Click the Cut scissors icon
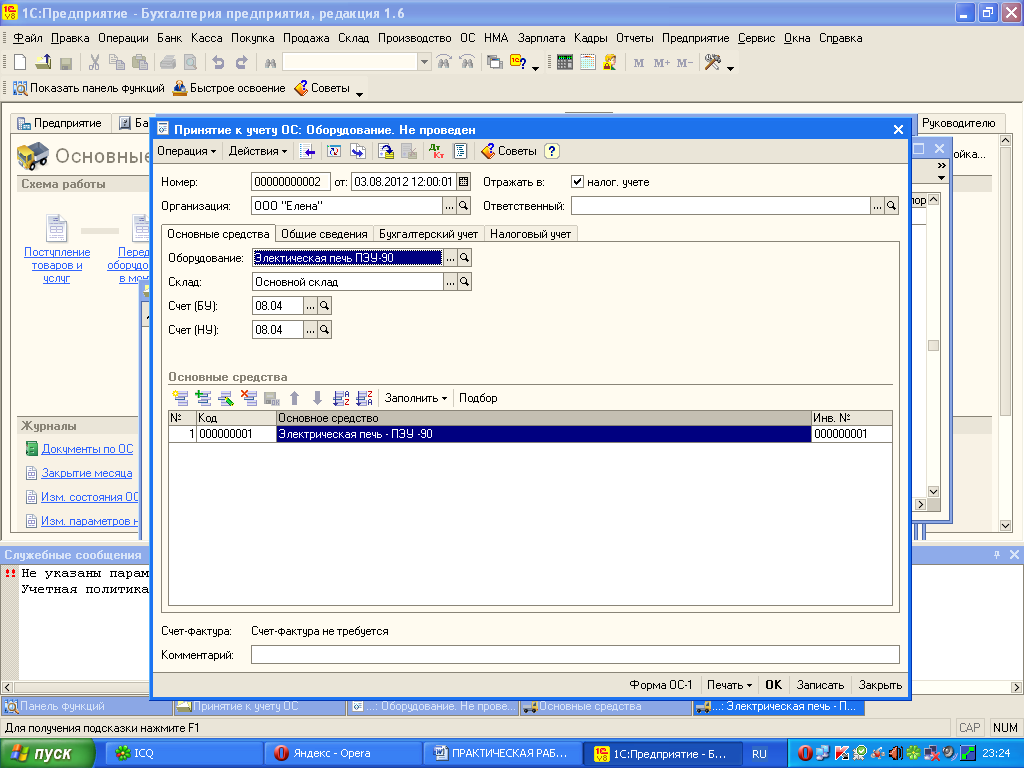 coord(94,63)
